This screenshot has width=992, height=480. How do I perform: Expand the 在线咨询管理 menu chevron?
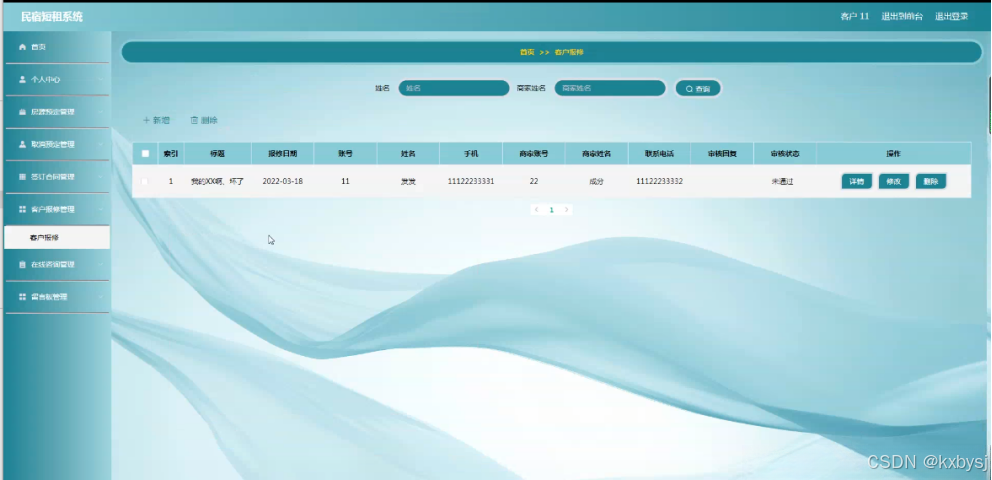(100, 264)
